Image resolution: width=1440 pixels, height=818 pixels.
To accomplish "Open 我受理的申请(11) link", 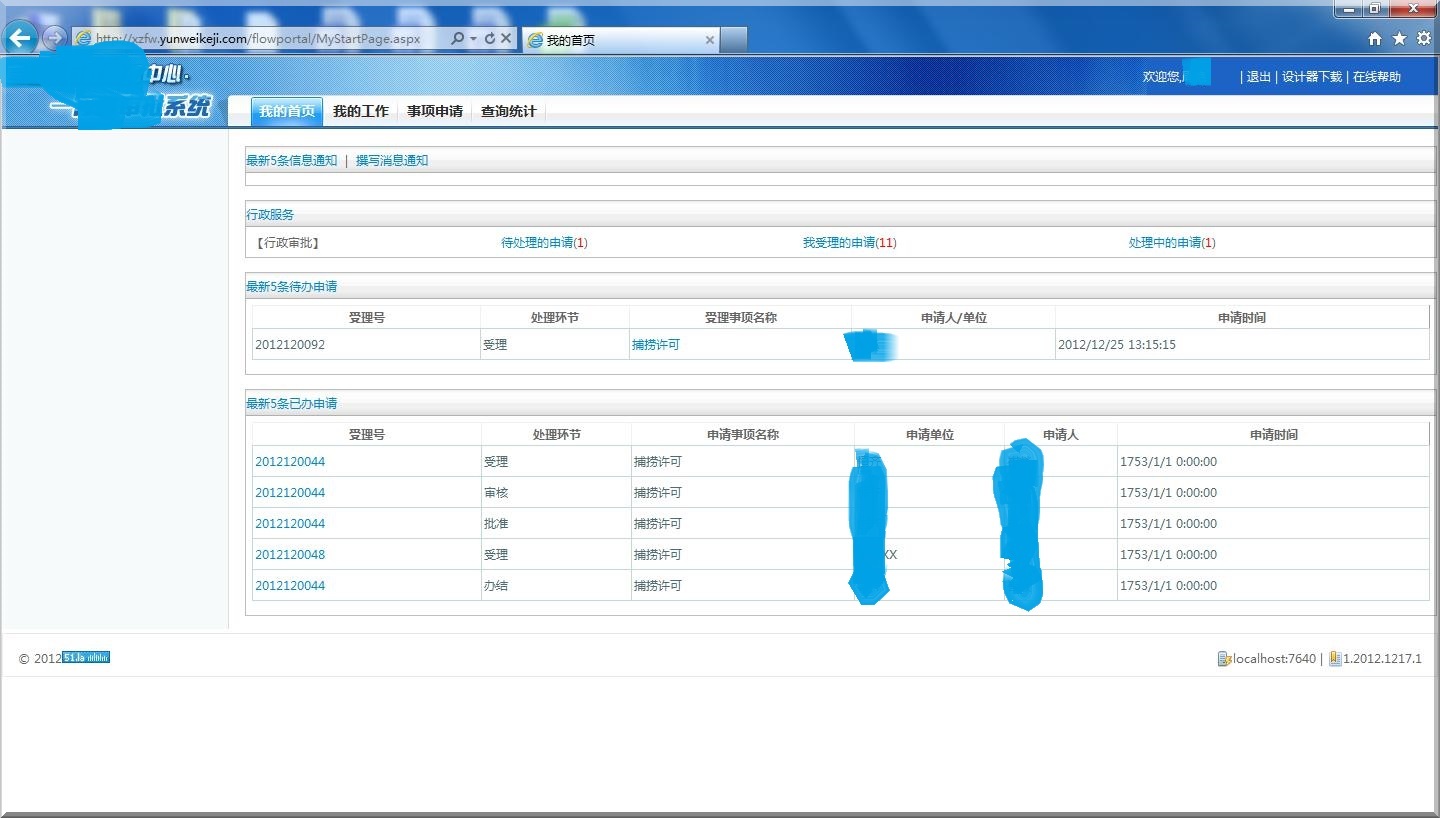I will [850, 243].
